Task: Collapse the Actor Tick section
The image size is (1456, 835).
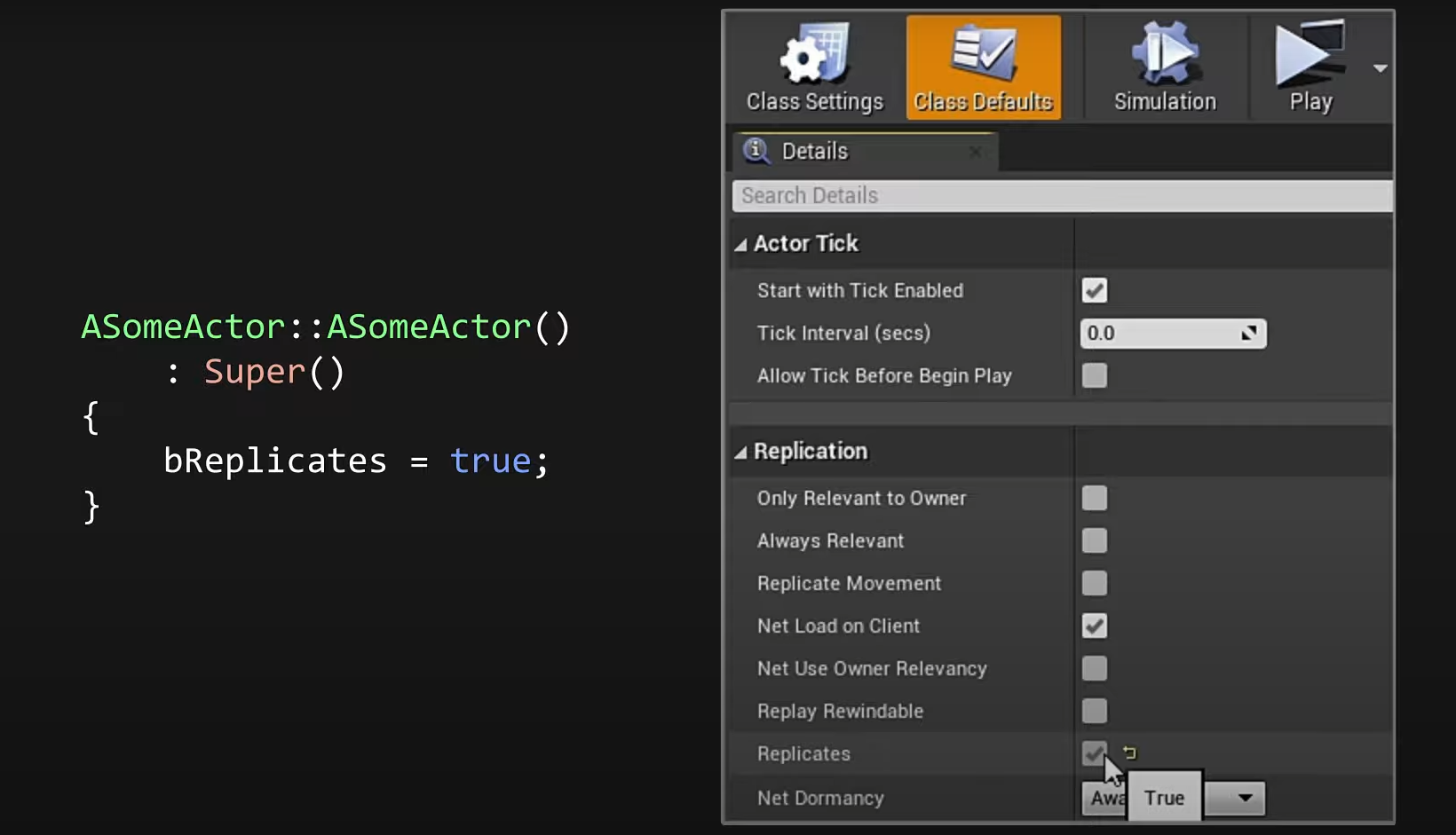Action: coord(740,245)
